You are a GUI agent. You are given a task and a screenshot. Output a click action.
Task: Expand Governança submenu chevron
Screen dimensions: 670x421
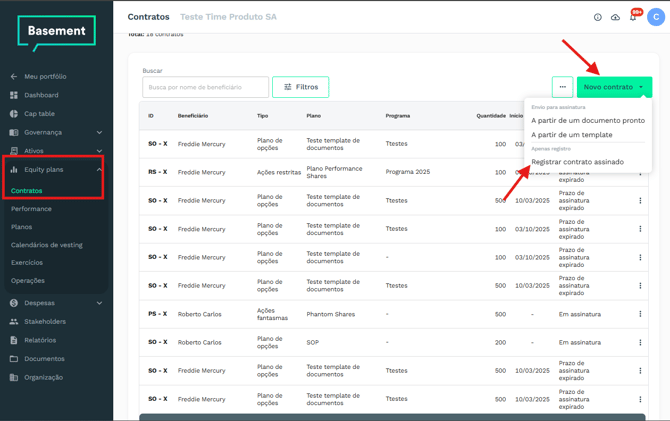tap(100, 132)
